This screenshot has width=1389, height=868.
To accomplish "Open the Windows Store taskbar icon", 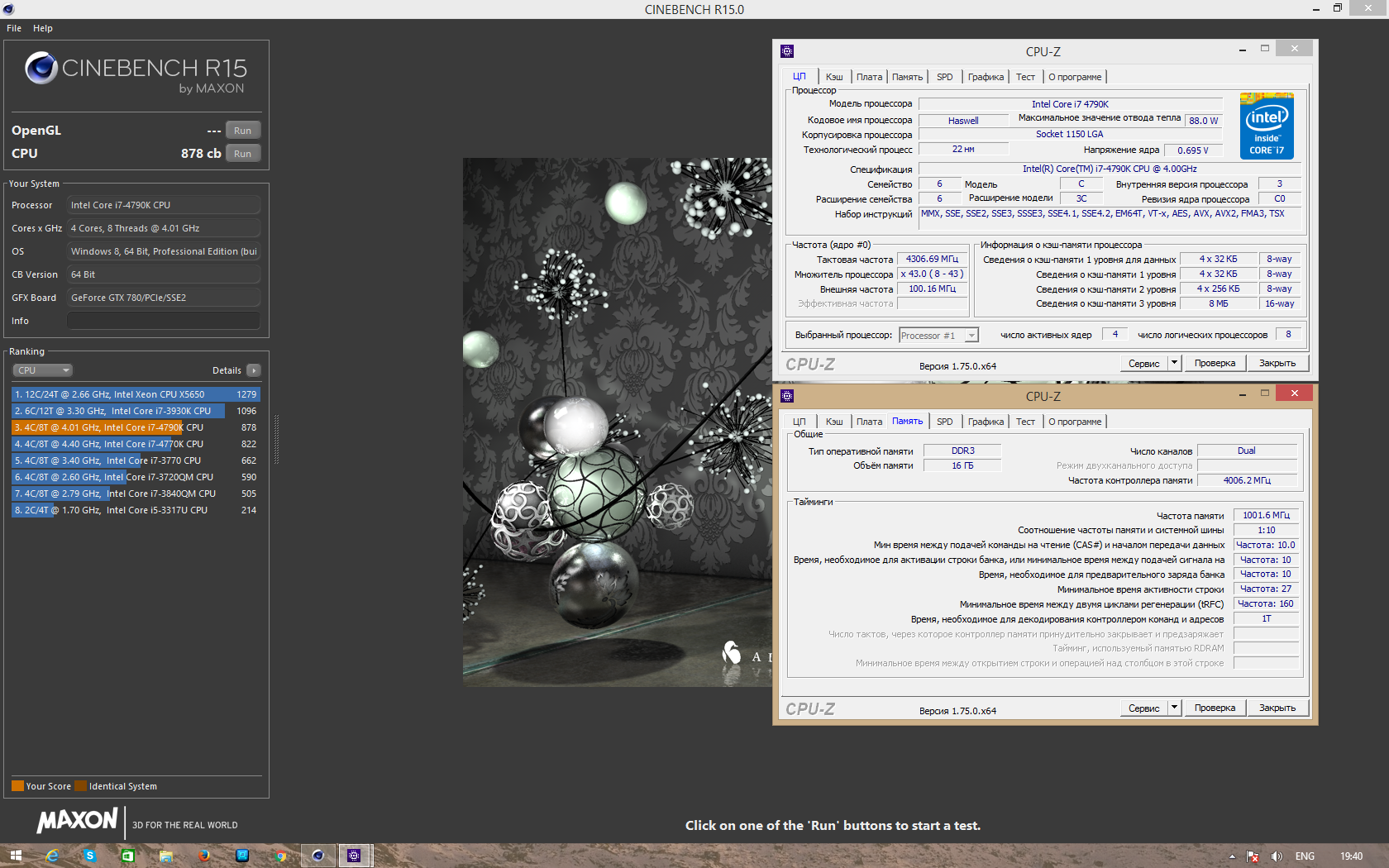I will click(128, 856).
